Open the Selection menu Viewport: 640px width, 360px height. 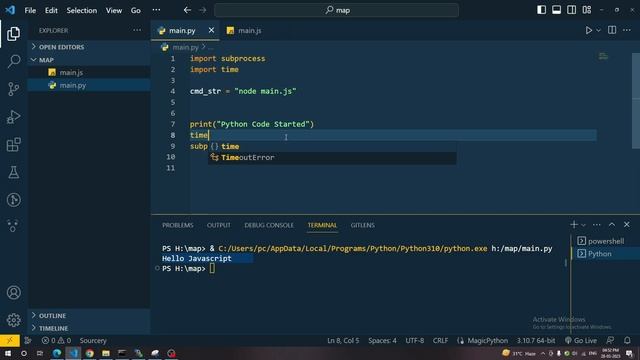tap(82, 10)
